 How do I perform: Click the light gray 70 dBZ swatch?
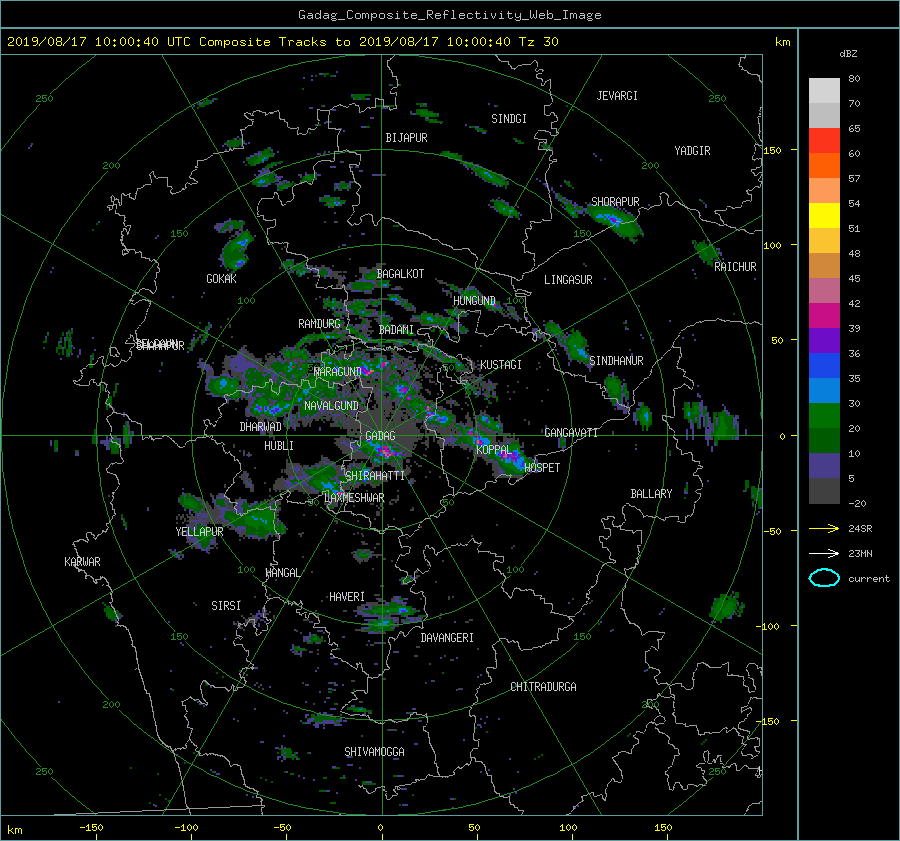(x=824, y=91)
